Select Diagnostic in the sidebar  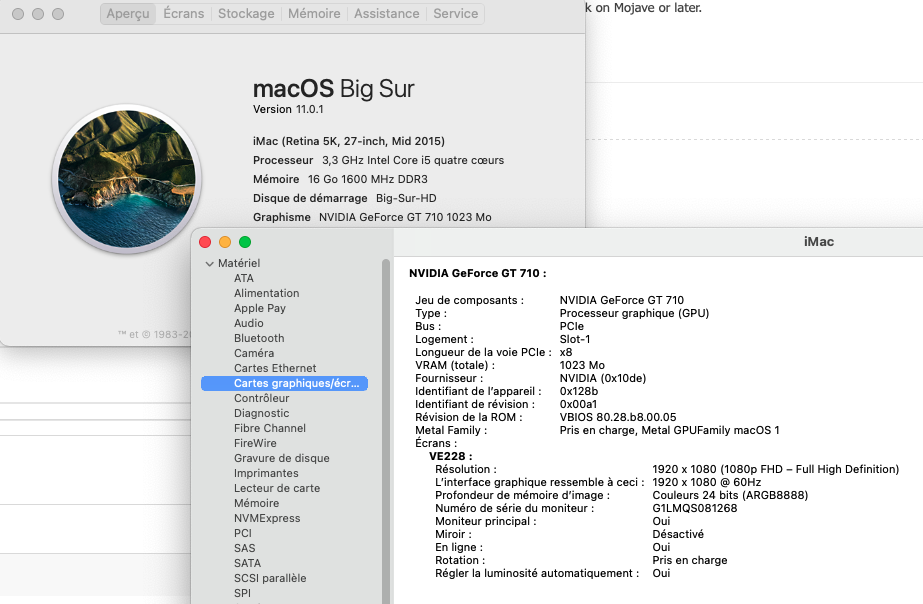[261, 413]
